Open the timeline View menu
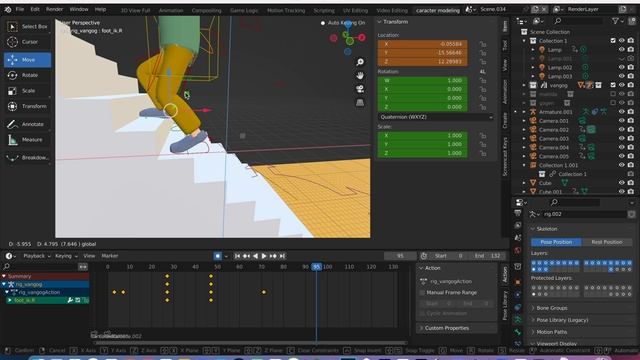 (89, 256)
